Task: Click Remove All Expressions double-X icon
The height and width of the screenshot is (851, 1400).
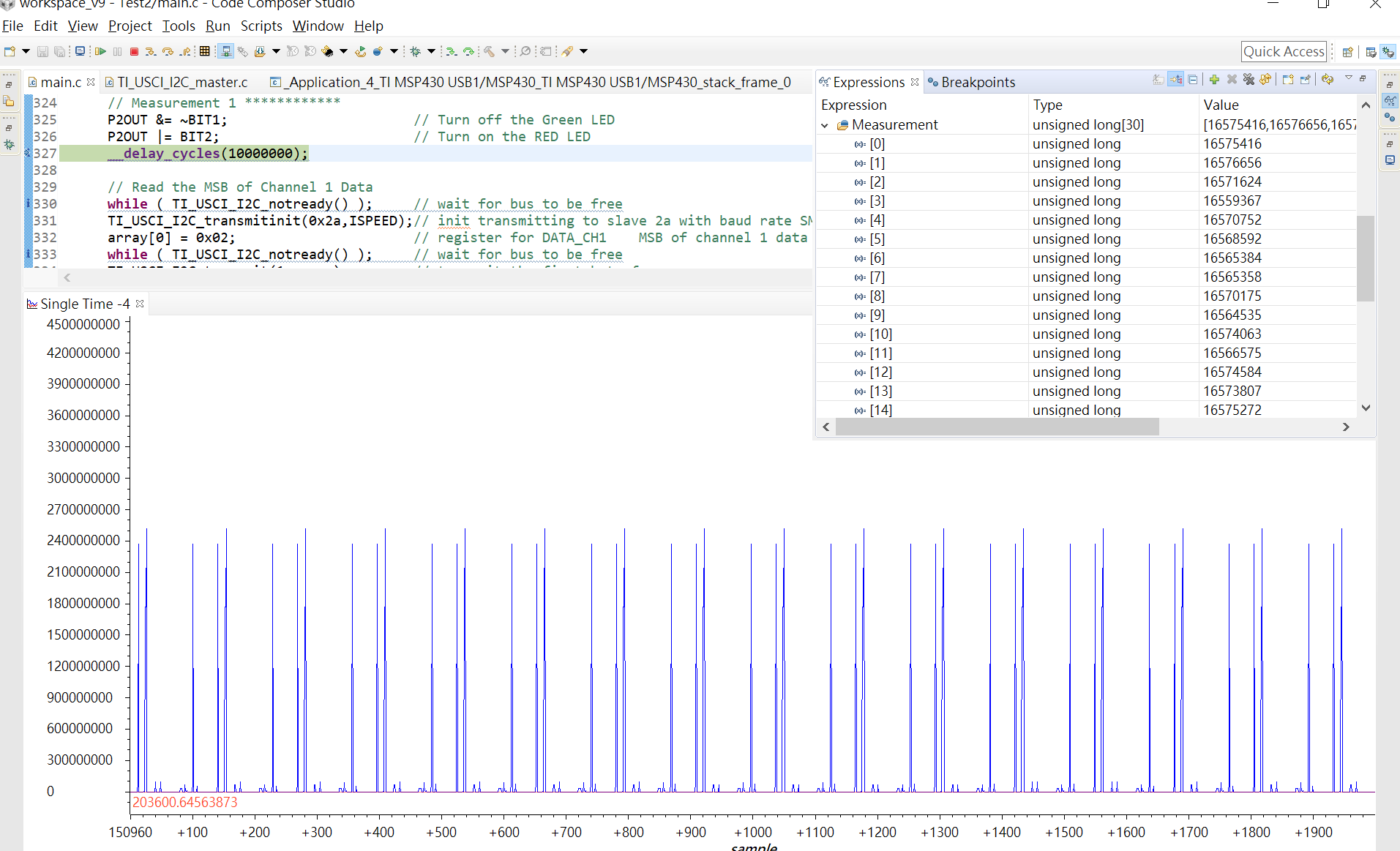Action: [x=1249, y=80]
